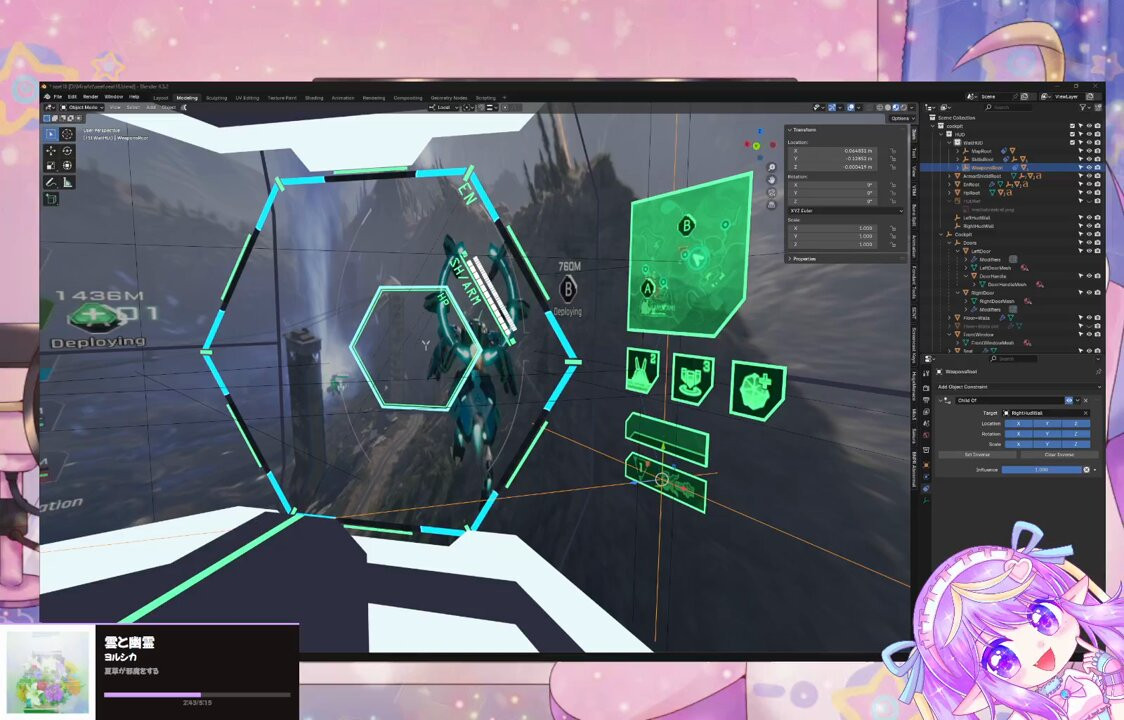Open the Add Object Constraint dropdown

tap(1019, 387)
